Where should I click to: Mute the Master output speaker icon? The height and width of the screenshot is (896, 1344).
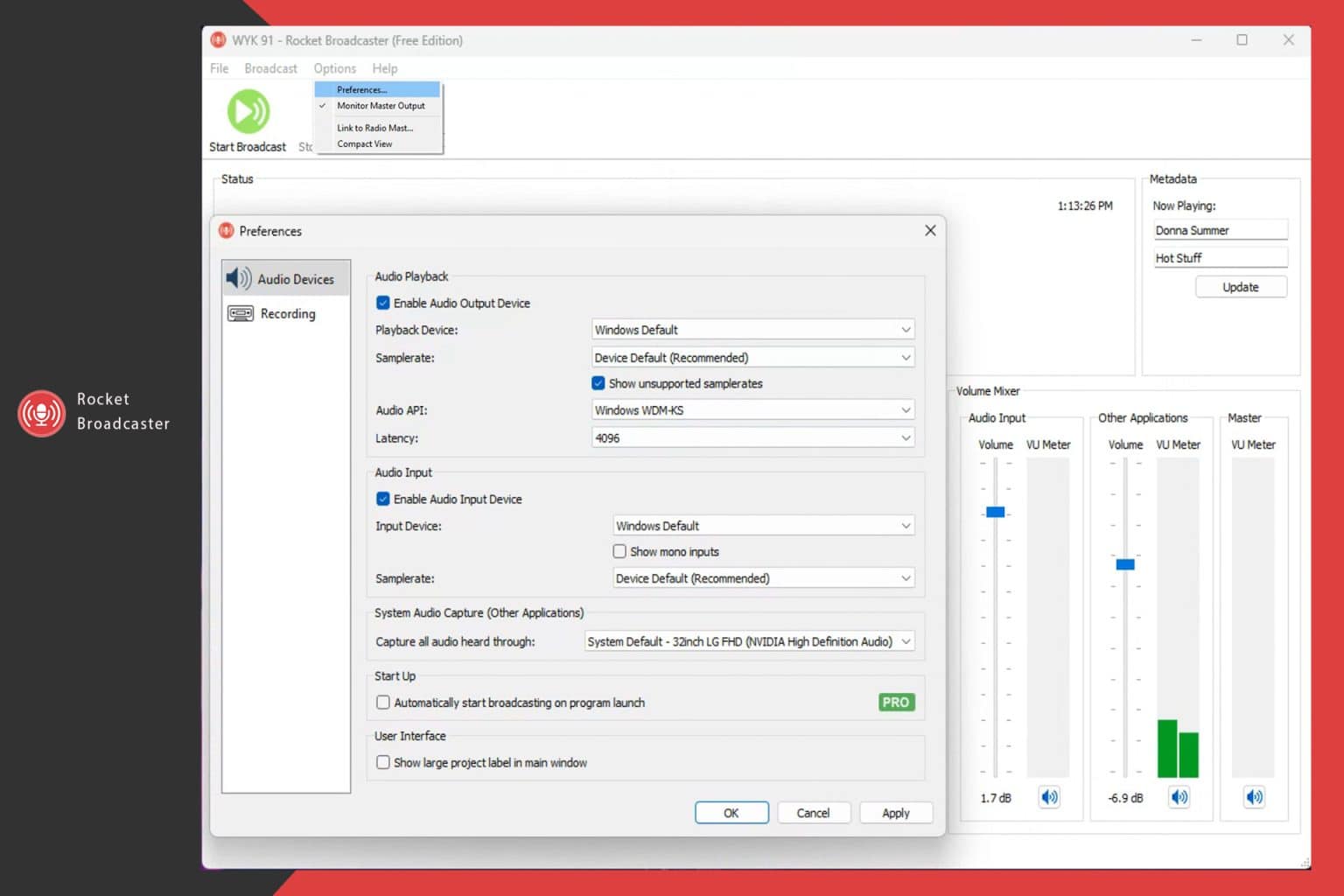(x=1254, y=797)
